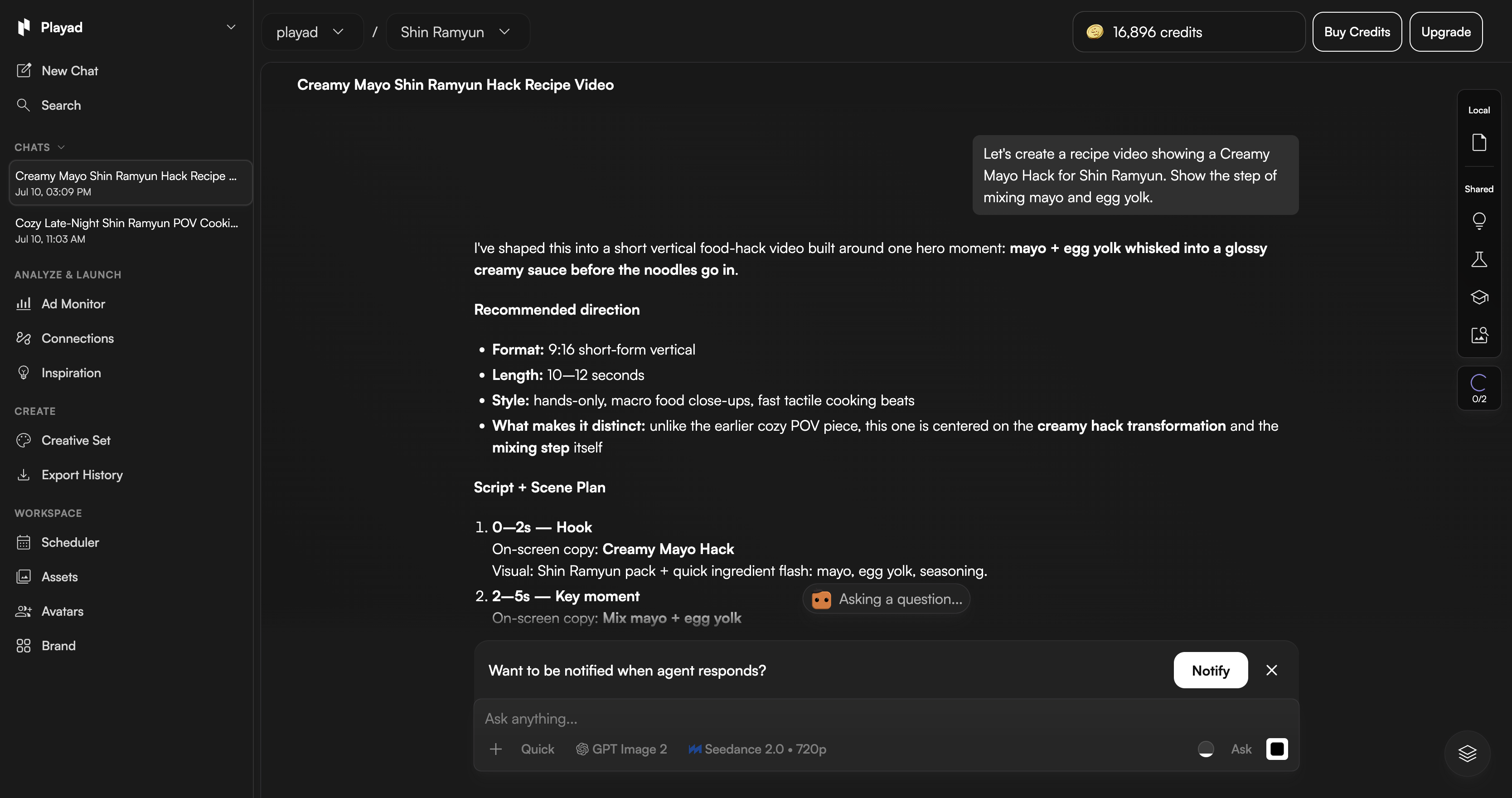Click the Shared image user icon
This screenshot has width=1512, height=798.
[1478, 335]
